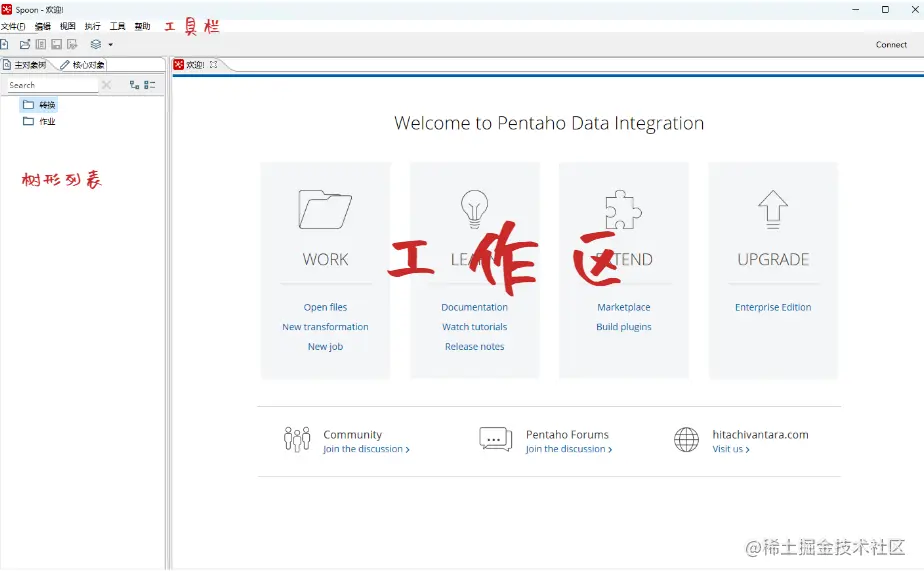
Task: Click the New file toolbar icon
Action: (x=4, y=44)
